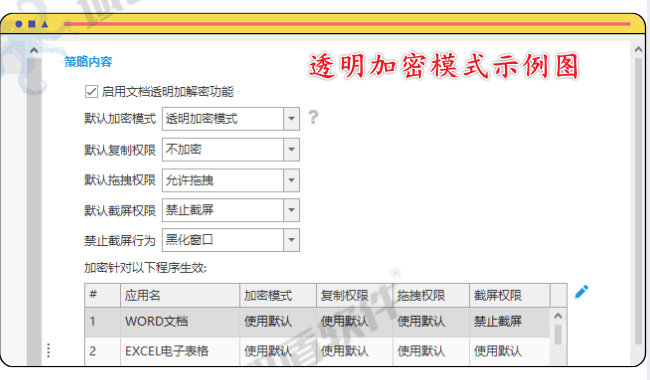
Task: Click the question mark help icon
Action: coord(313,117)
